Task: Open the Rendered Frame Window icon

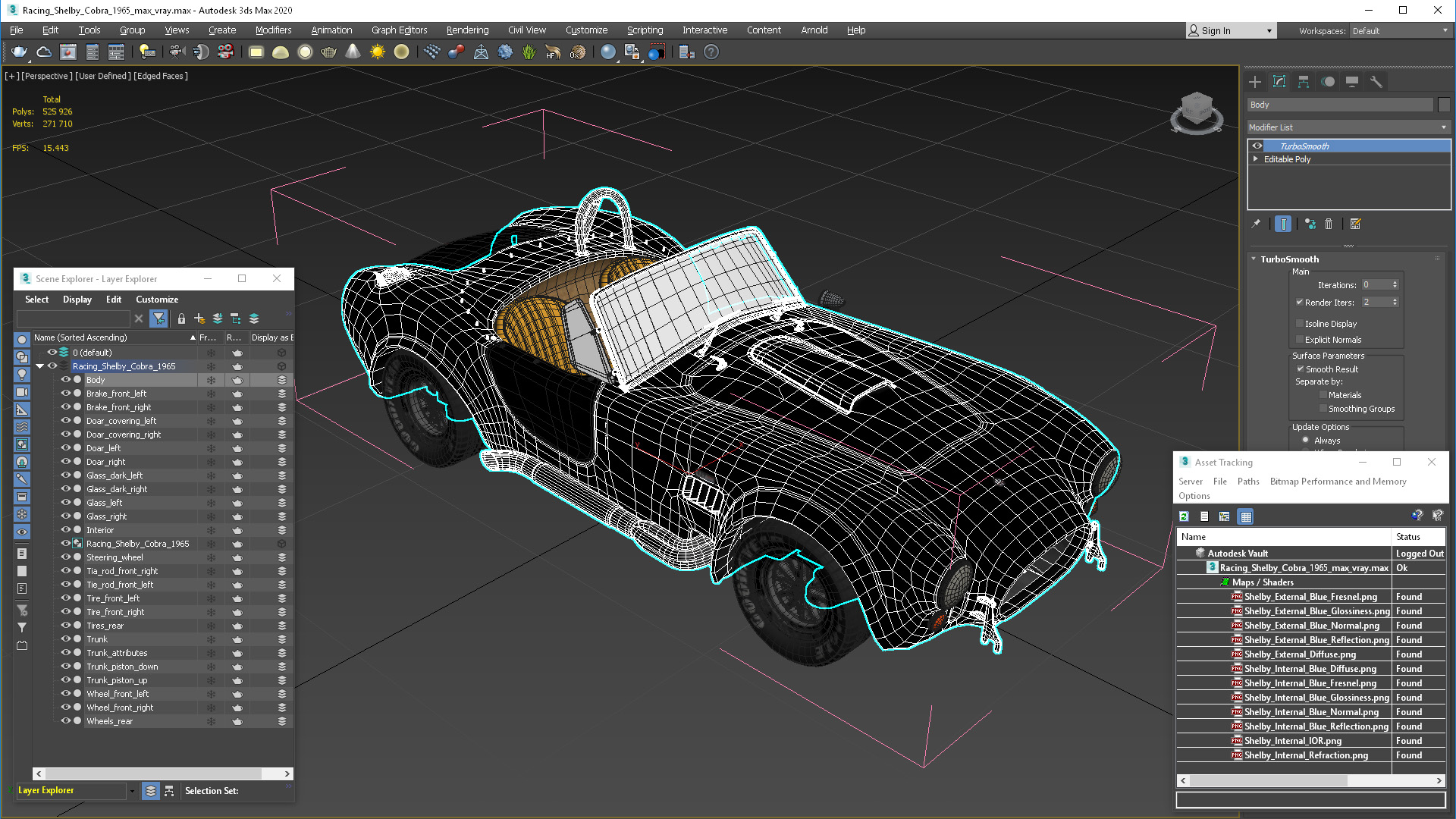Action: point(68,52)
